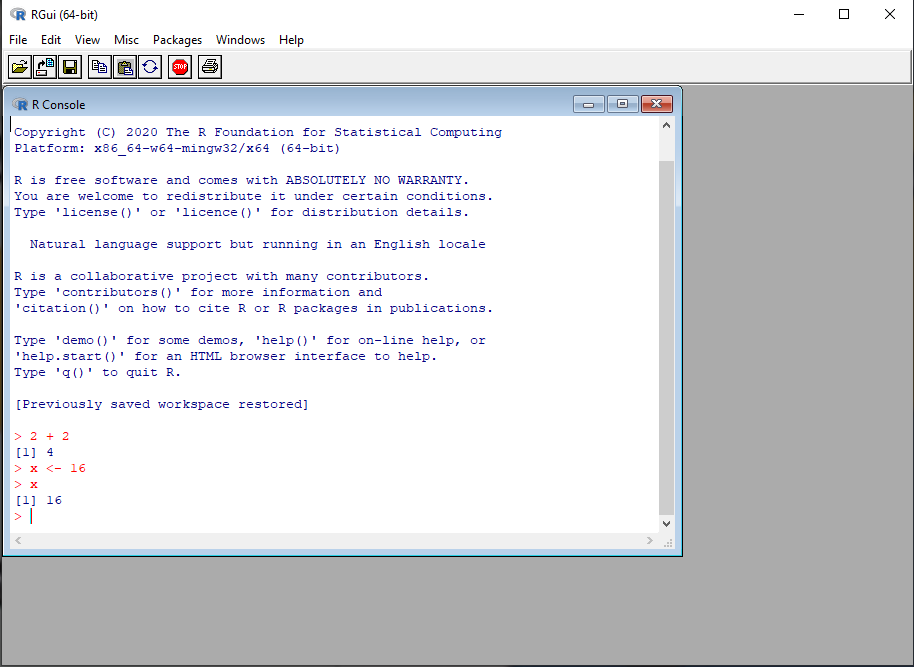Click the 'R is a collaborative project' line
The image size is (914, 667).
pos(222,276)
